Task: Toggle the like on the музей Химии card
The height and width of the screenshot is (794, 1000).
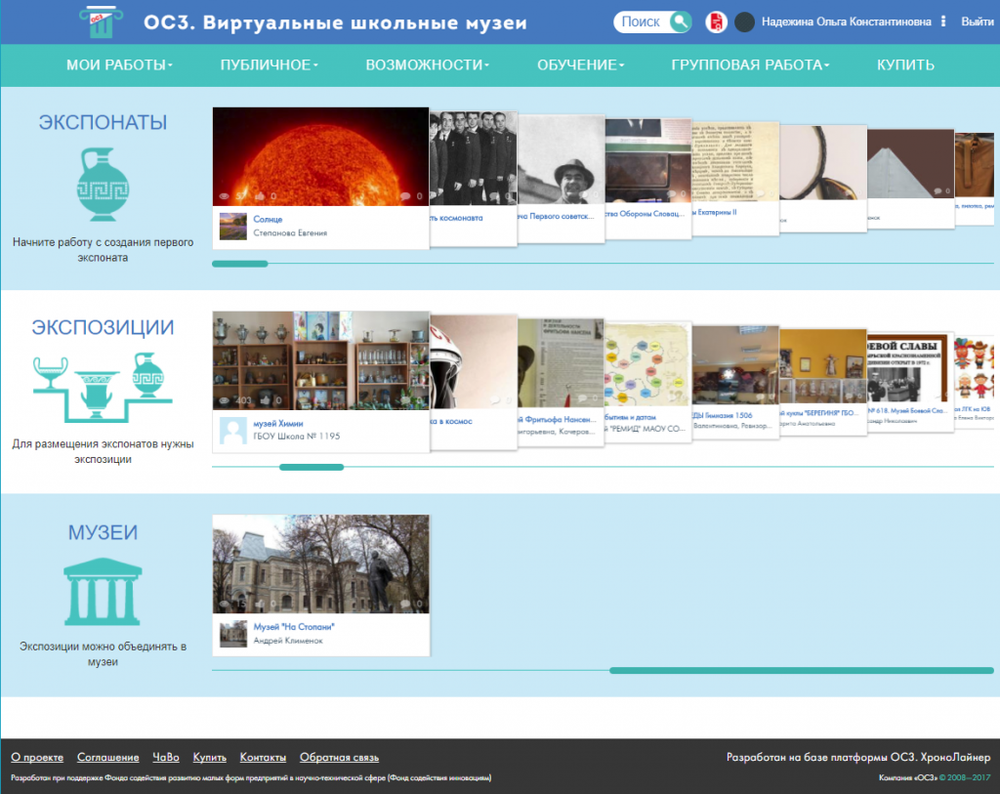Action: [x=263, y=398]
